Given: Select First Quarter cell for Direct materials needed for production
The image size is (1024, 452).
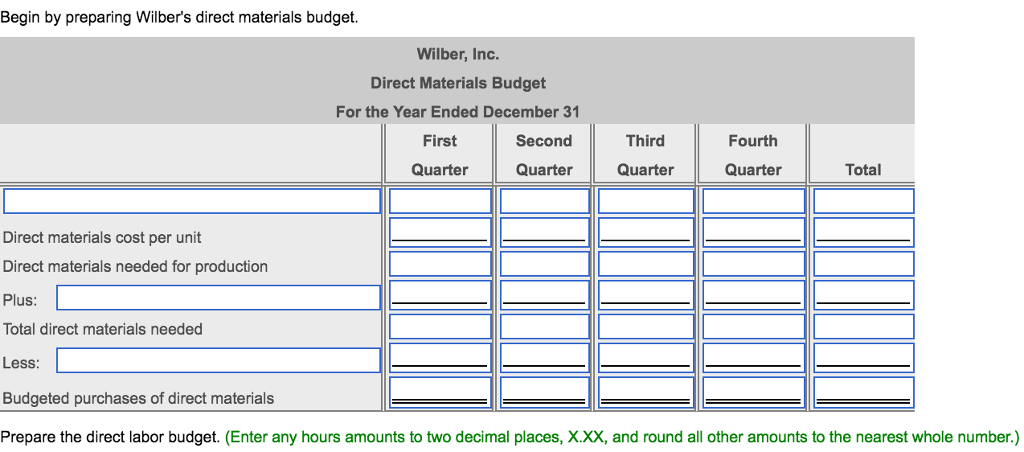Looking at the screenshot, I should (x=440, y=264).
